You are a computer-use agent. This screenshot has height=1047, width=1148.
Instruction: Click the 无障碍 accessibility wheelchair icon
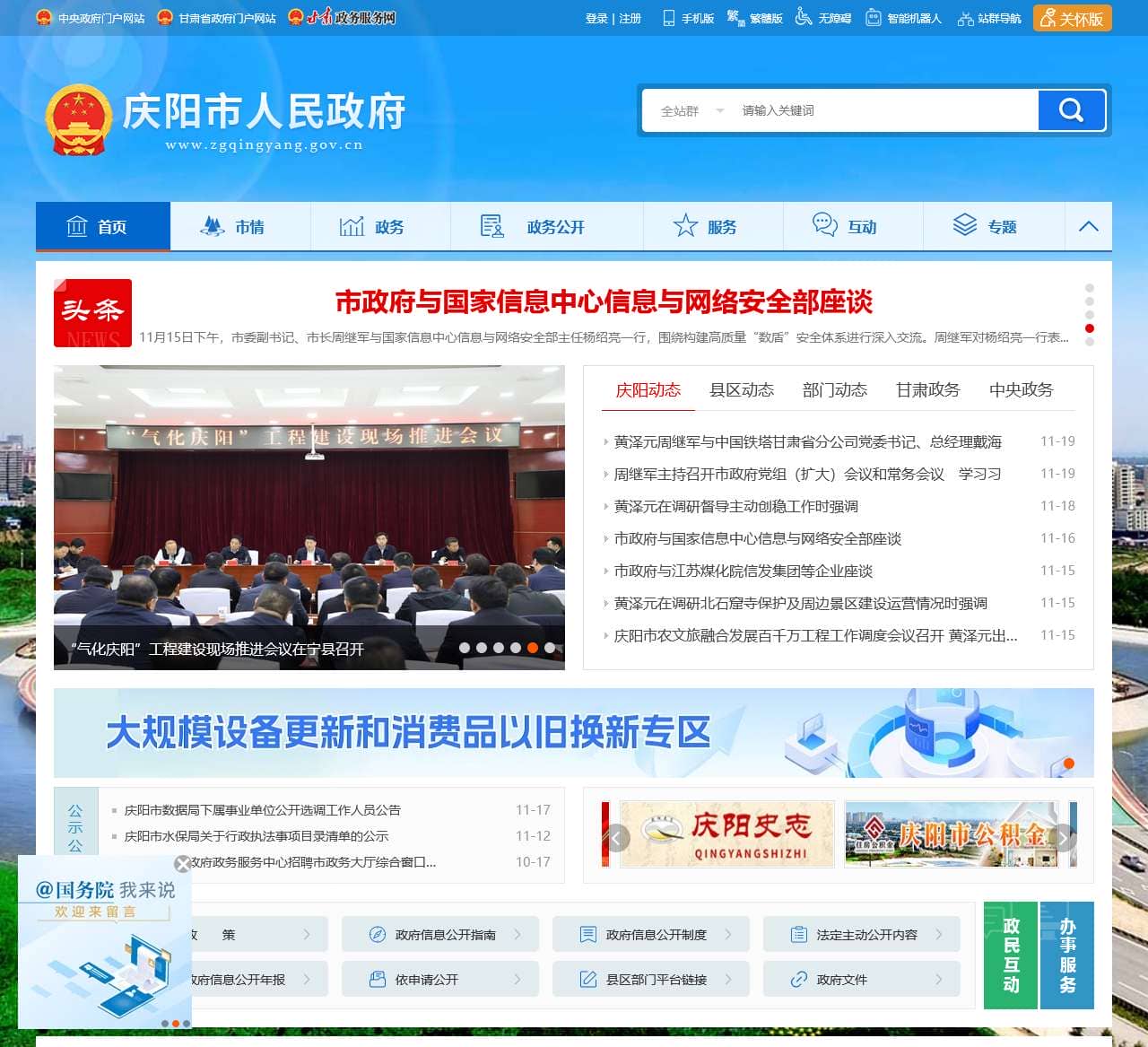(x=801, y=18)
